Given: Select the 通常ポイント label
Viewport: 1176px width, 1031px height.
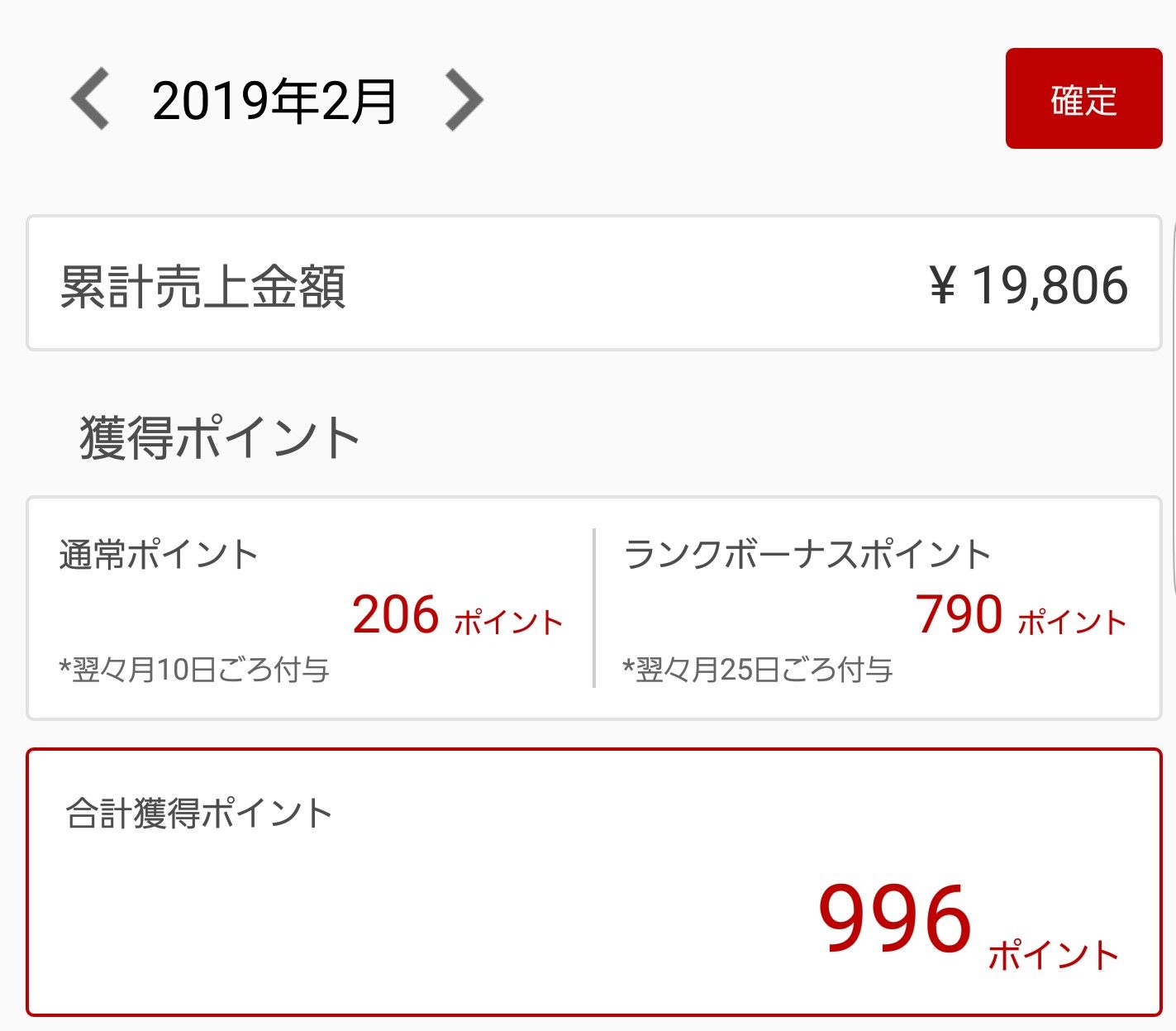Looking at the screenshot, I should 159,554.
